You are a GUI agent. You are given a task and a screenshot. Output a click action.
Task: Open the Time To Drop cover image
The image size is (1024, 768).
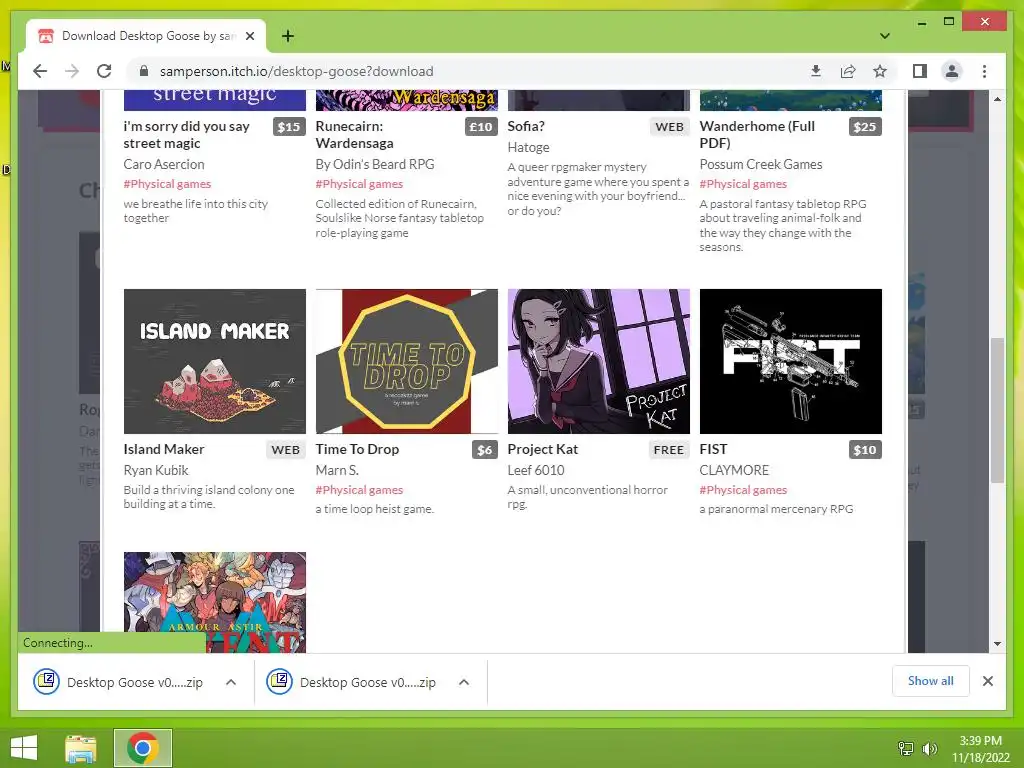point(406,361)
